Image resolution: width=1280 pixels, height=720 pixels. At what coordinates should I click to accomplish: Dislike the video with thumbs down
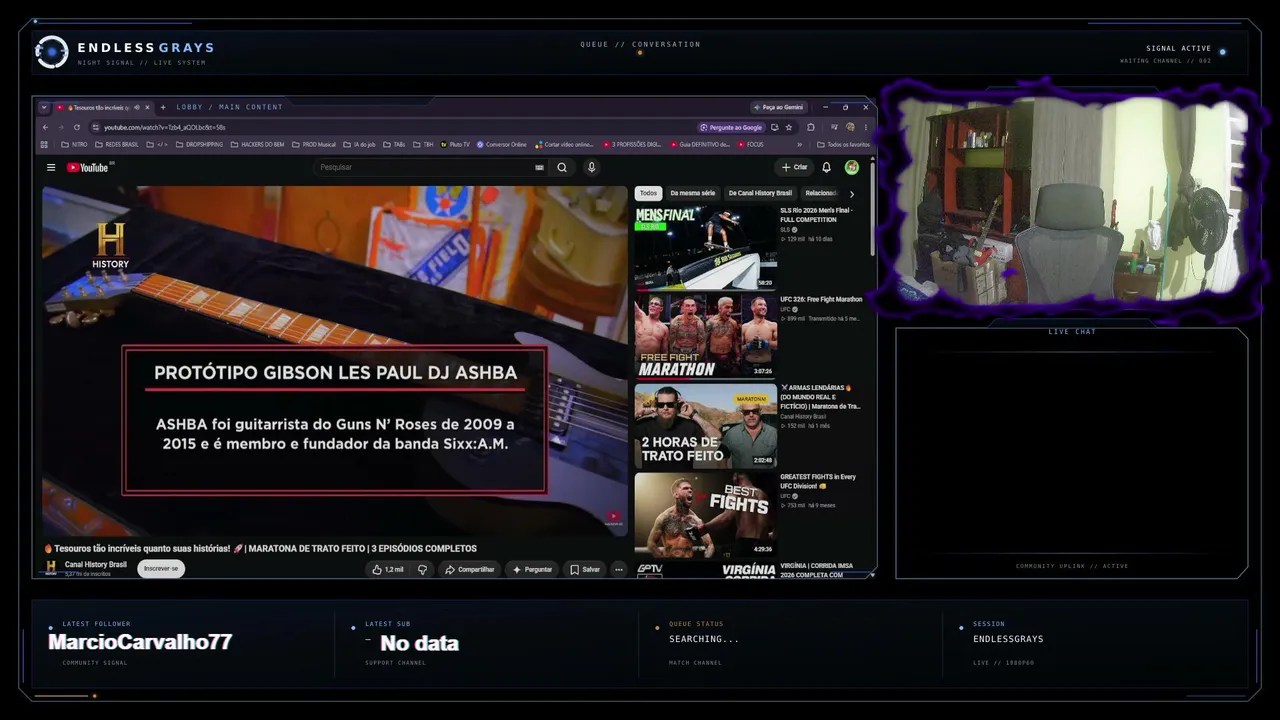pos(422,569)
